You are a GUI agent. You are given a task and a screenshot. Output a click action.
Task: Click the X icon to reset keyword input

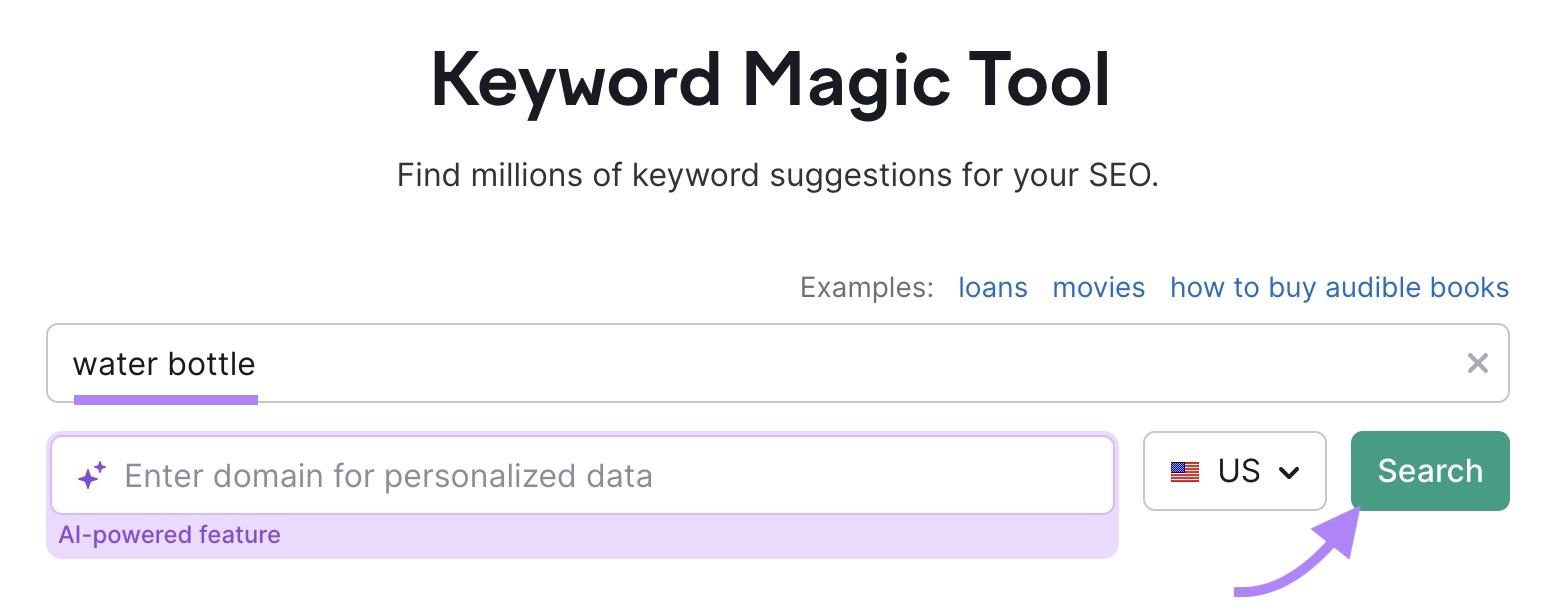pos(1478,363)
